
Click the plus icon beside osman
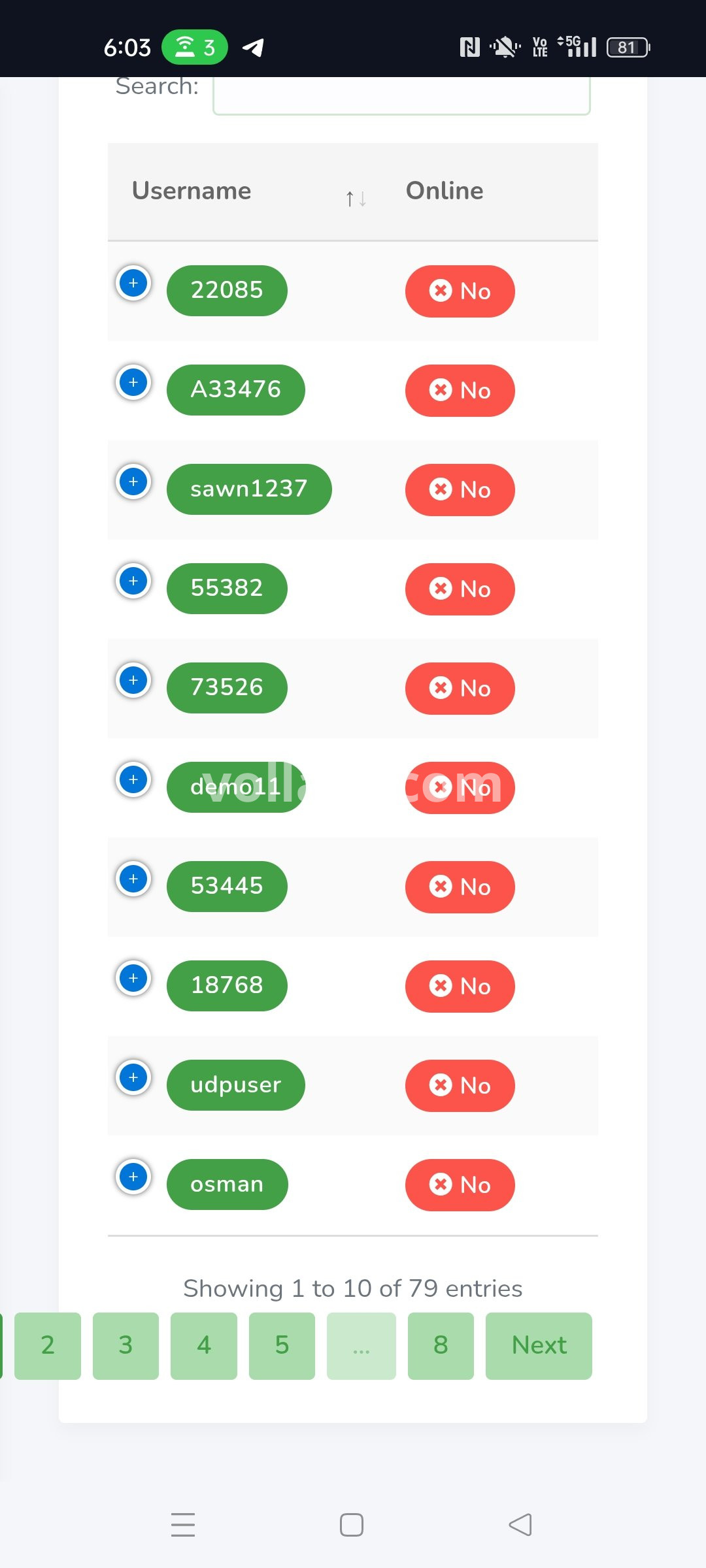point(133,1177)
